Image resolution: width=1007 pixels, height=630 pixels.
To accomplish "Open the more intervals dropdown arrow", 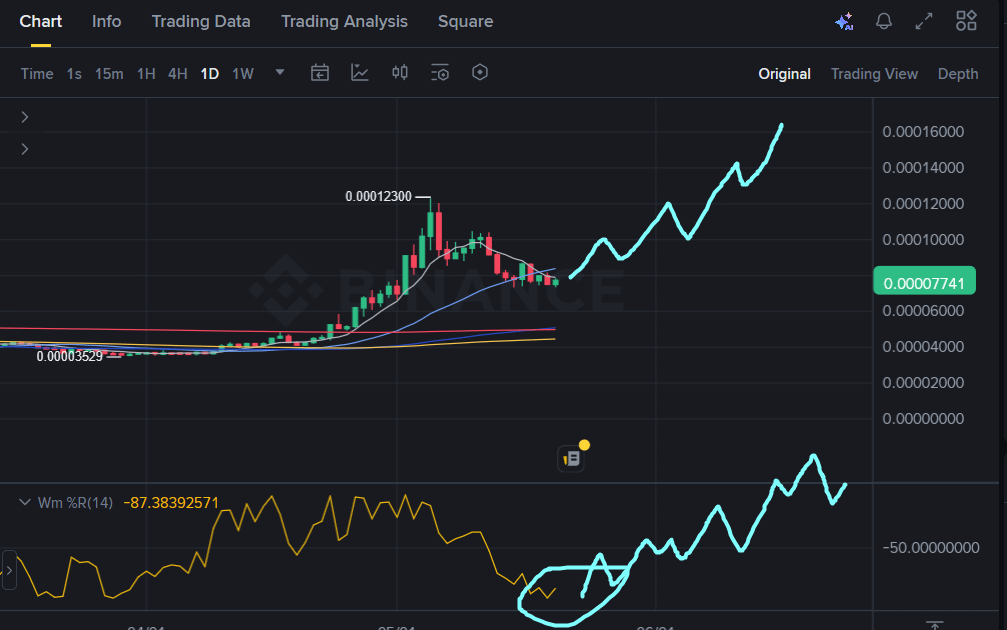I will coord(280,73).
